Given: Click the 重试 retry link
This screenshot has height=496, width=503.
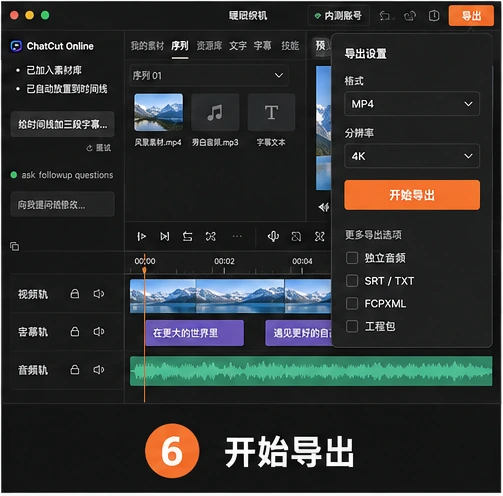Looking at the screenshot, I should click(99, 148).
